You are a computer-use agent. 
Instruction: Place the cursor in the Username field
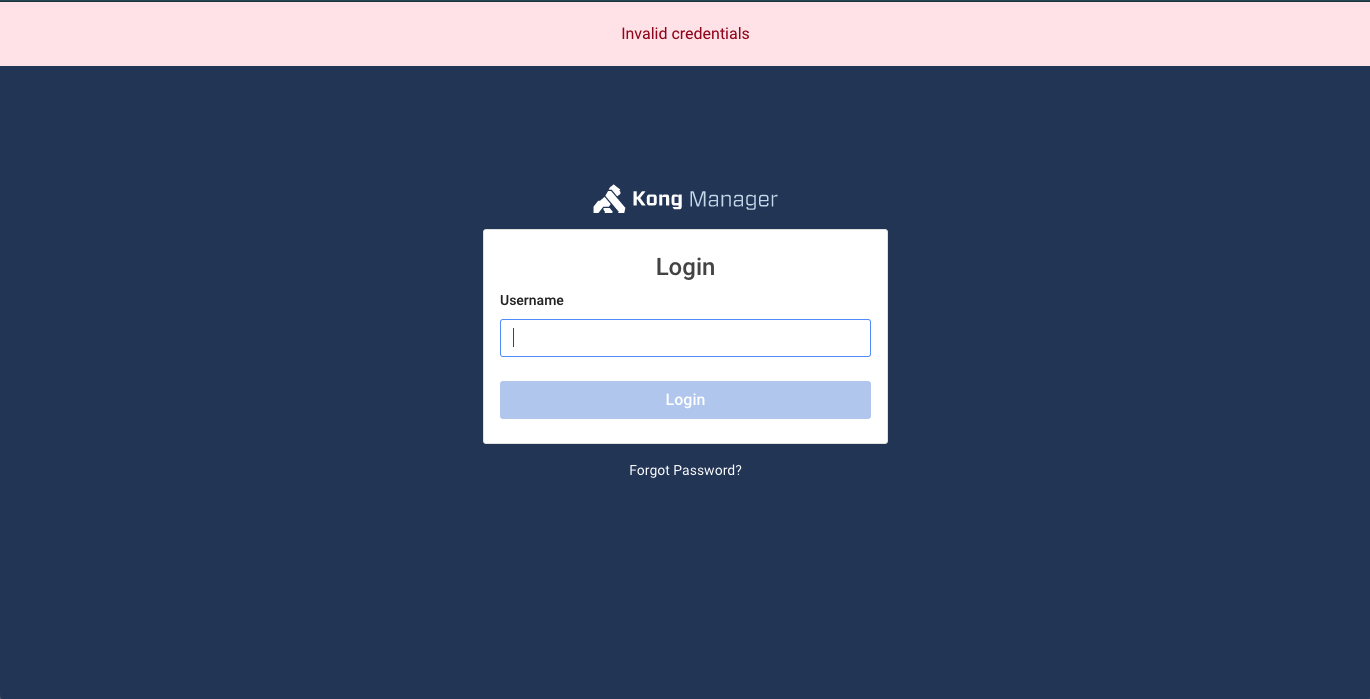tap(685, 338)
